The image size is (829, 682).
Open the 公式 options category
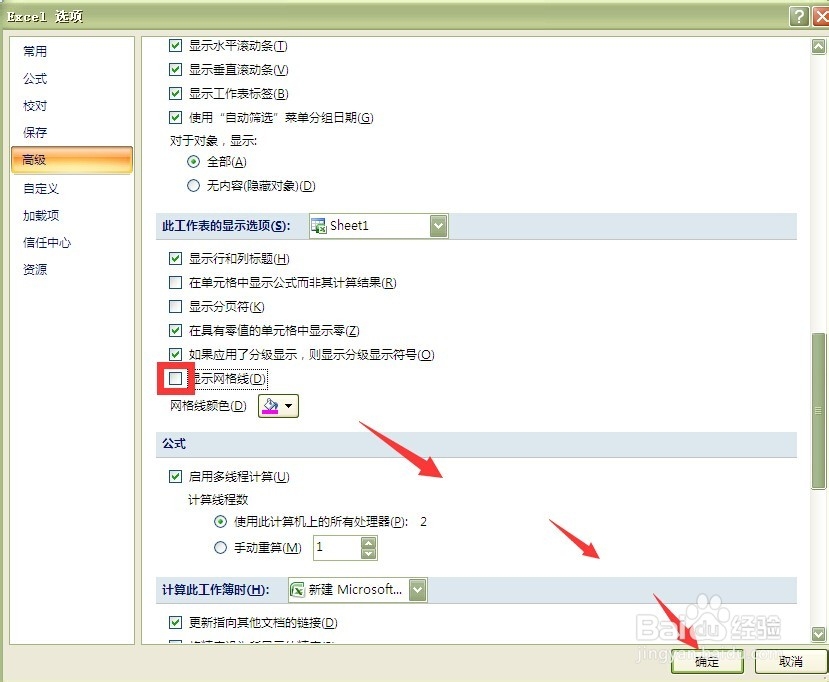[35, 79]
